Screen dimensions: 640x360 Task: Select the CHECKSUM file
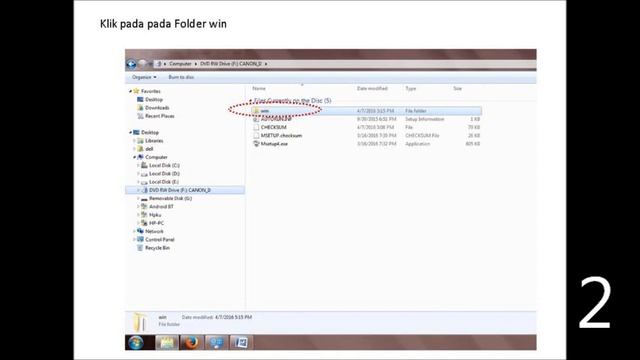coord(273,127)
